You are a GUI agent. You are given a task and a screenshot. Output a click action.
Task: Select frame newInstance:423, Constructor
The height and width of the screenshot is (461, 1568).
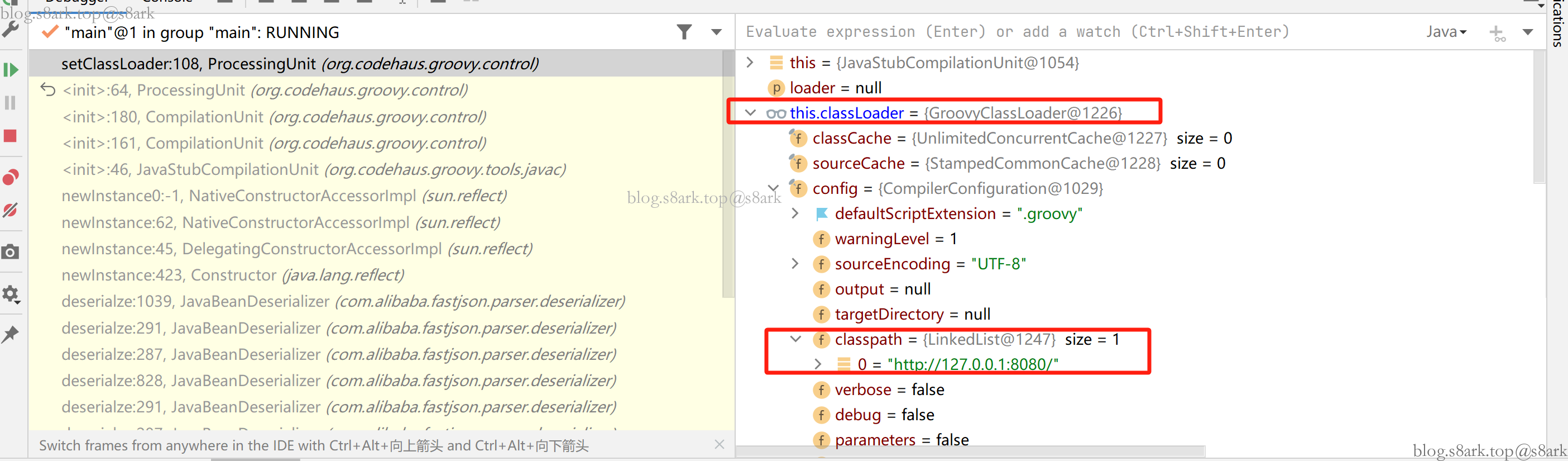click(x=233, y=275)
